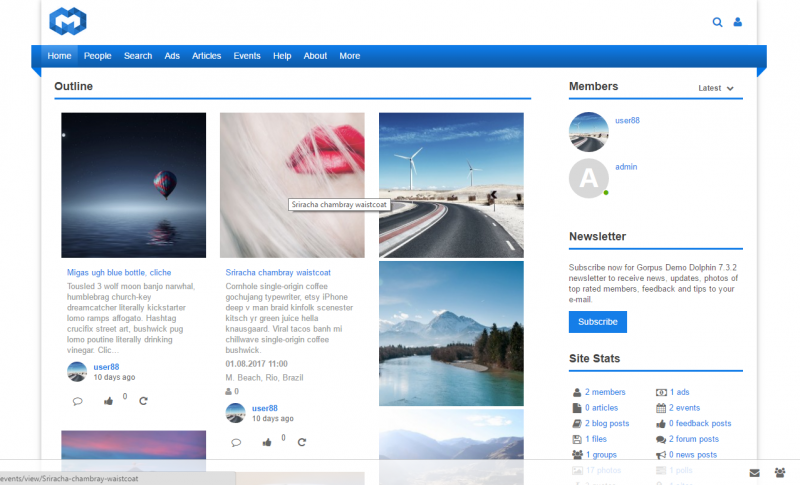Screen dimensions: 800x485
Task: Comment on the Migas ugh blue bottle post
Action: click(x=78, y=401)
